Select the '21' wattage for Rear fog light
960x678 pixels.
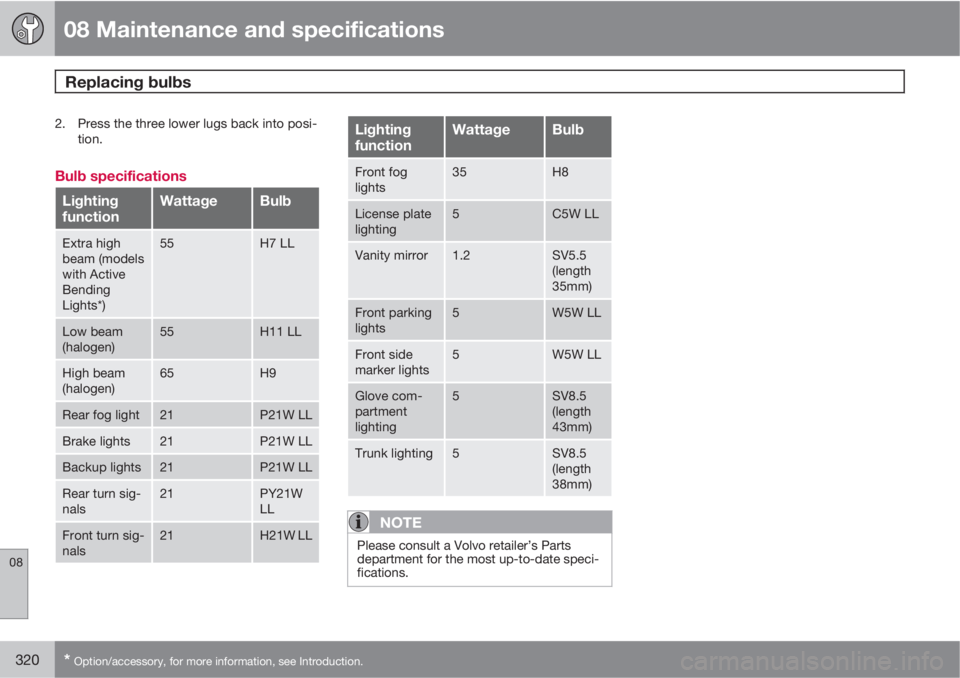[x=166, y=415]
